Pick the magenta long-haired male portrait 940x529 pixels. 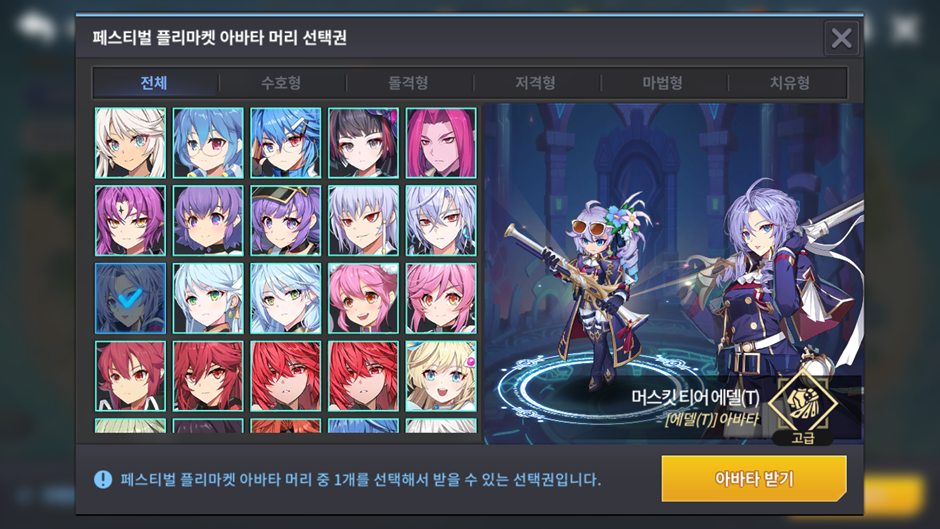(441, 143)
